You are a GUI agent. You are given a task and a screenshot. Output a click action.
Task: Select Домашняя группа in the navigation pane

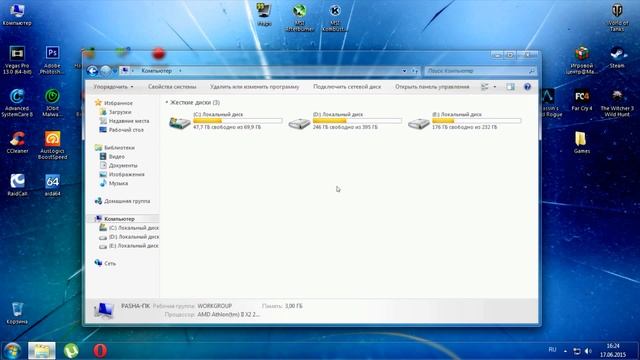127,201
